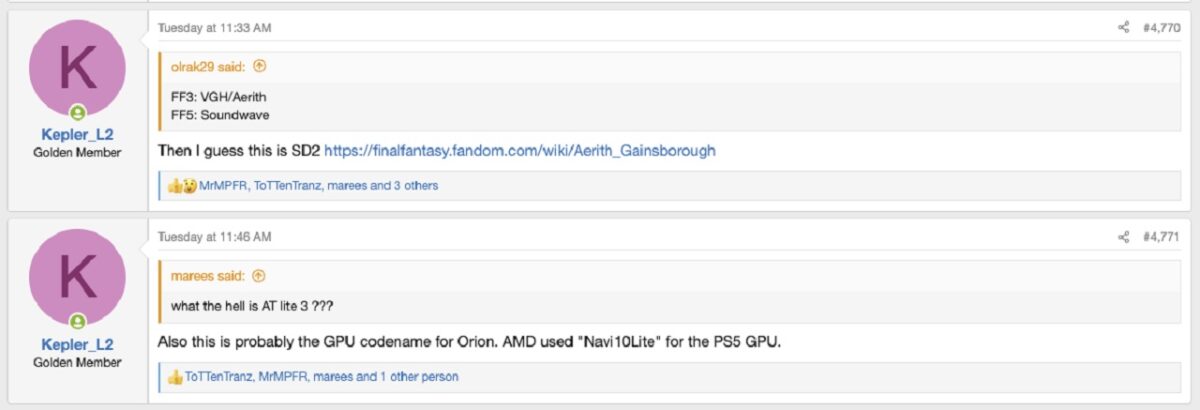
Task: Open post number #4,770 permalink
Action: [x=1161, y=28]
